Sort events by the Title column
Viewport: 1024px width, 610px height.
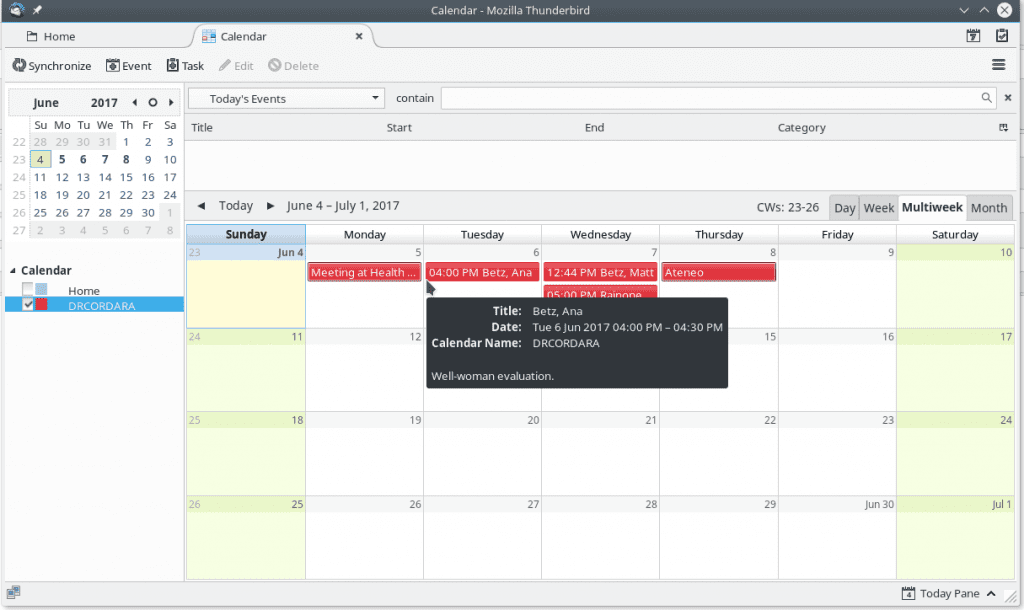[202, 127]
